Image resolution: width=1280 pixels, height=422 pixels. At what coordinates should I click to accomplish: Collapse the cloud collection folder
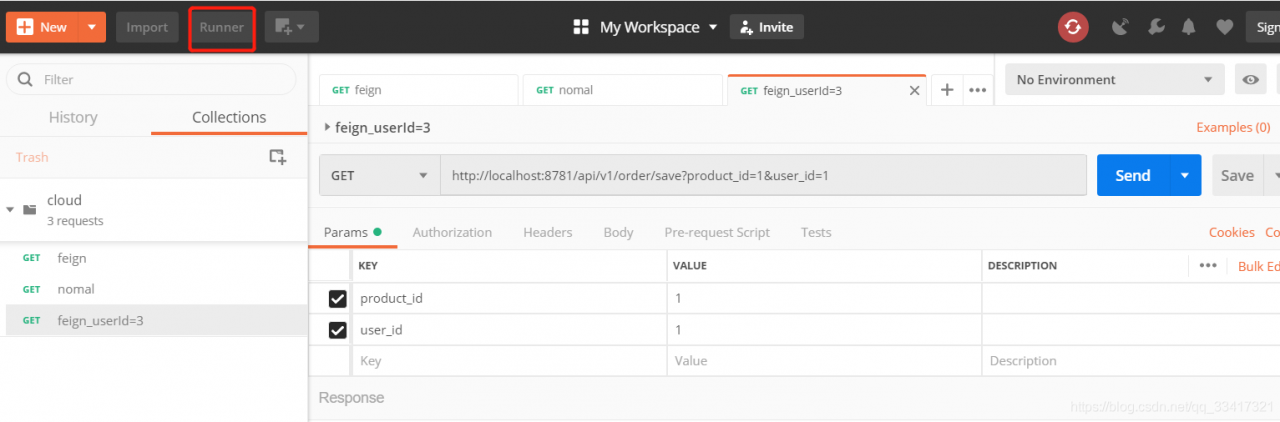[x=11, y=209]
